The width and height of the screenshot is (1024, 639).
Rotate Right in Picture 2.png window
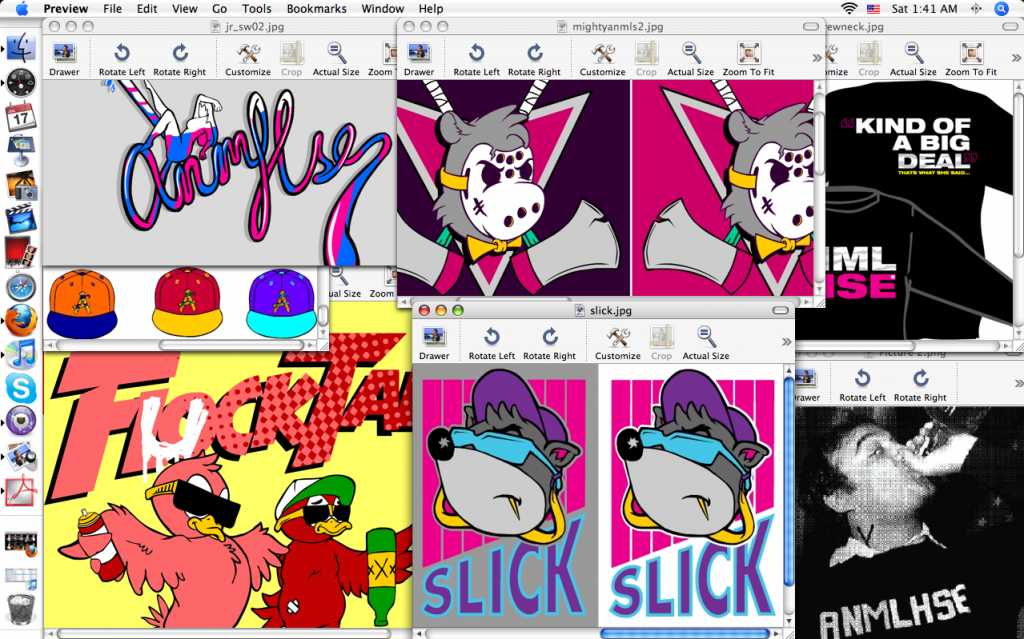coord(920,385)
